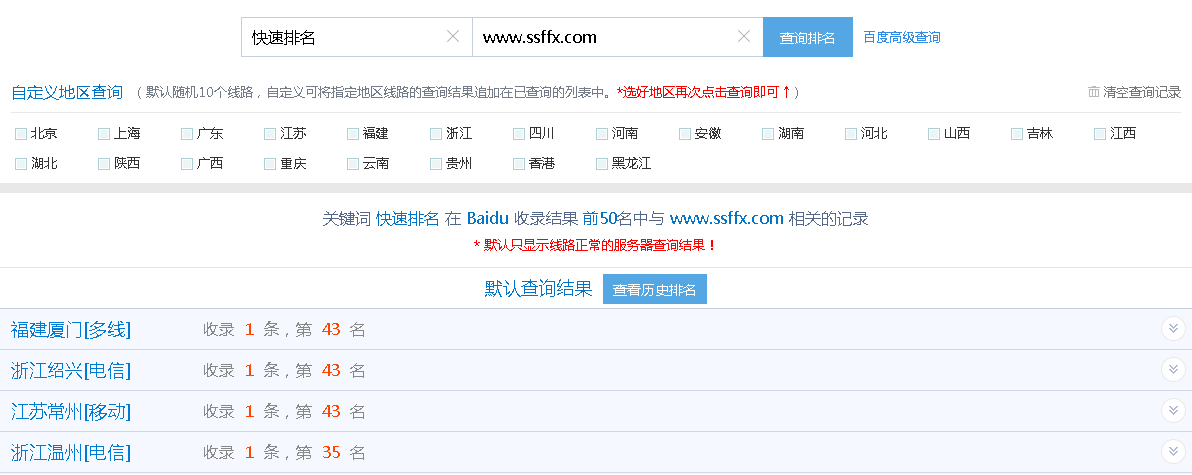This screenshot has height=475, width=1192.
Task: Click the red 默认只显示线路正常 notice text
Action: 595,245
